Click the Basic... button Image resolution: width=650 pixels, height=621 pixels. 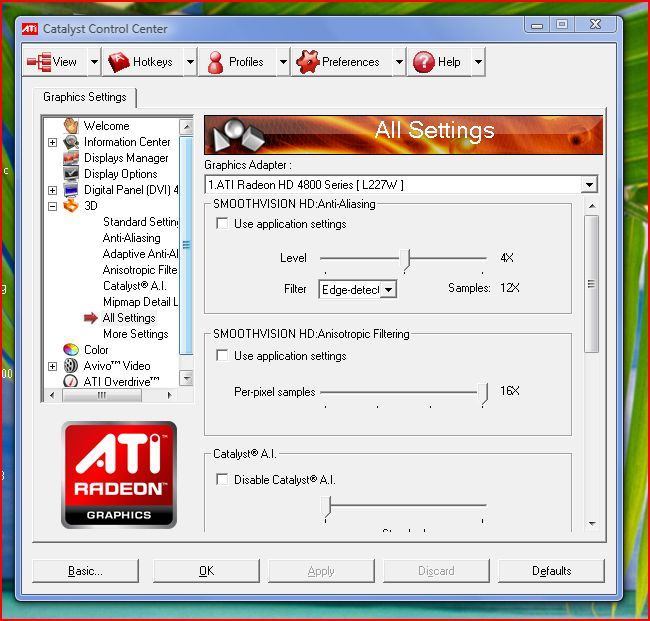pos(85,571)
